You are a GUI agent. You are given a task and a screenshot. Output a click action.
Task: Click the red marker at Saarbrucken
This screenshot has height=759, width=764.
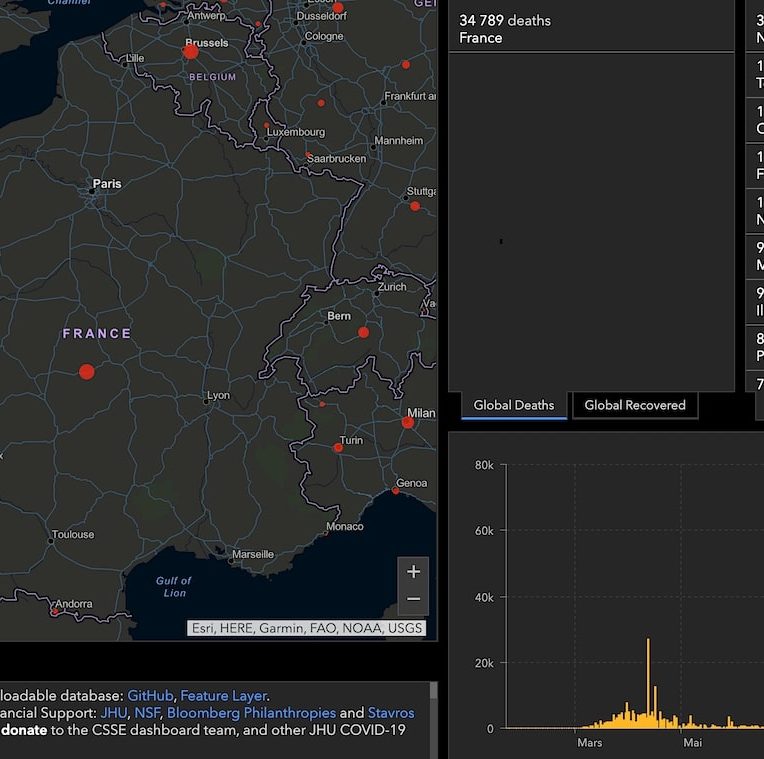[x=308, y=155]
